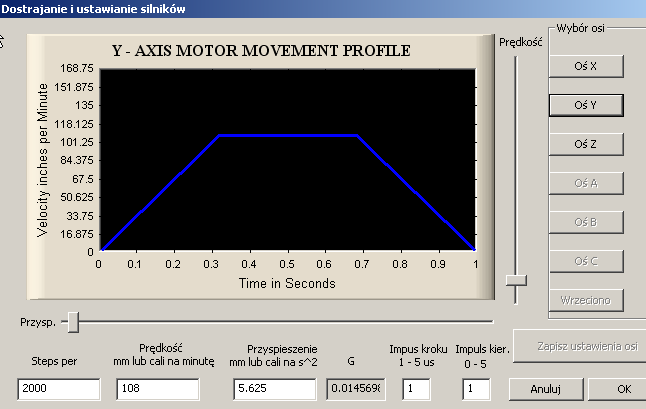Click the disabled Oś B button
This screenshot has width=646, height=409.
click(x=586, y=222)
